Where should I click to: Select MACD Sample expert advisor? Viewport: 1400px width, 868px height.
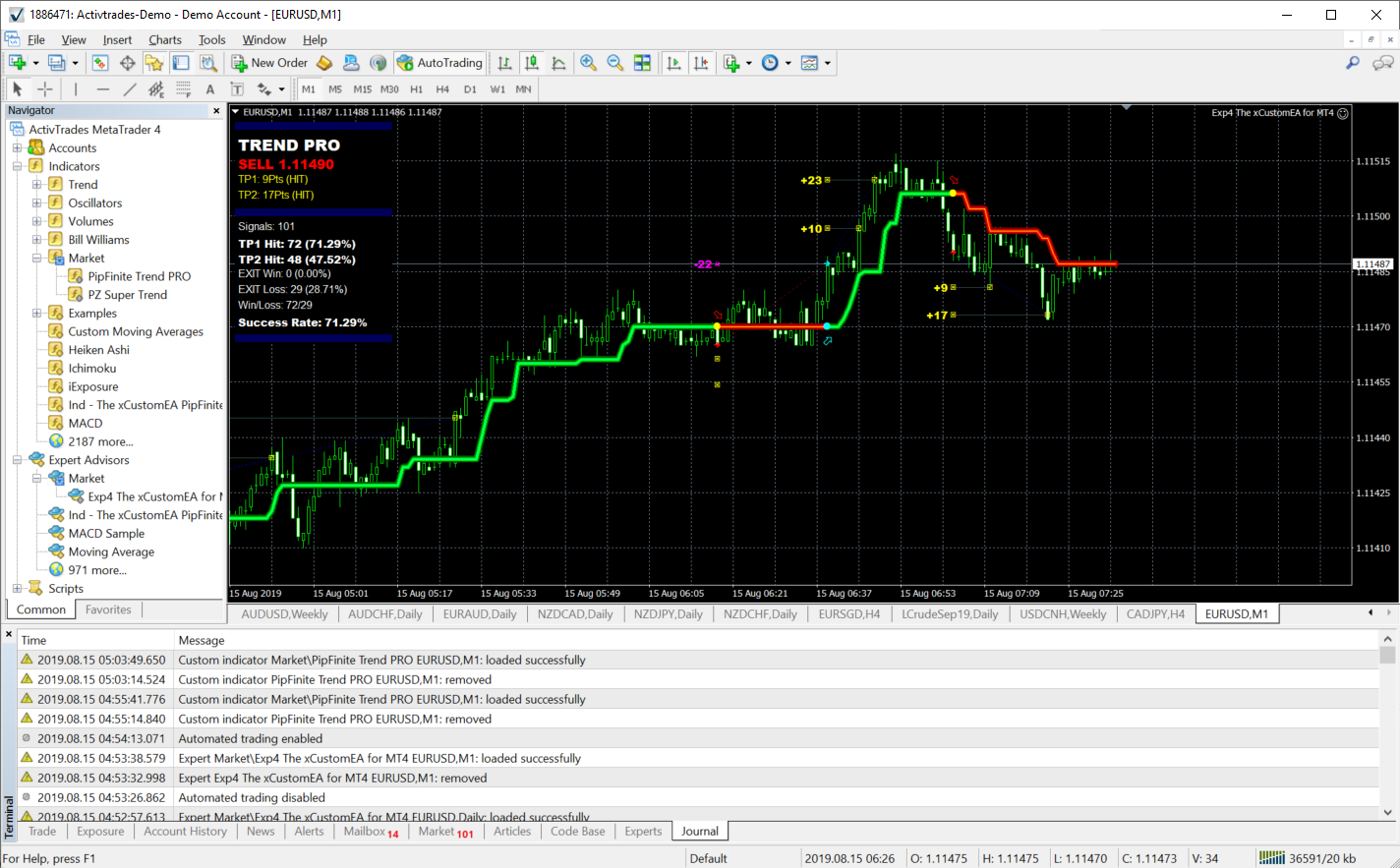(x=106, y=534)
